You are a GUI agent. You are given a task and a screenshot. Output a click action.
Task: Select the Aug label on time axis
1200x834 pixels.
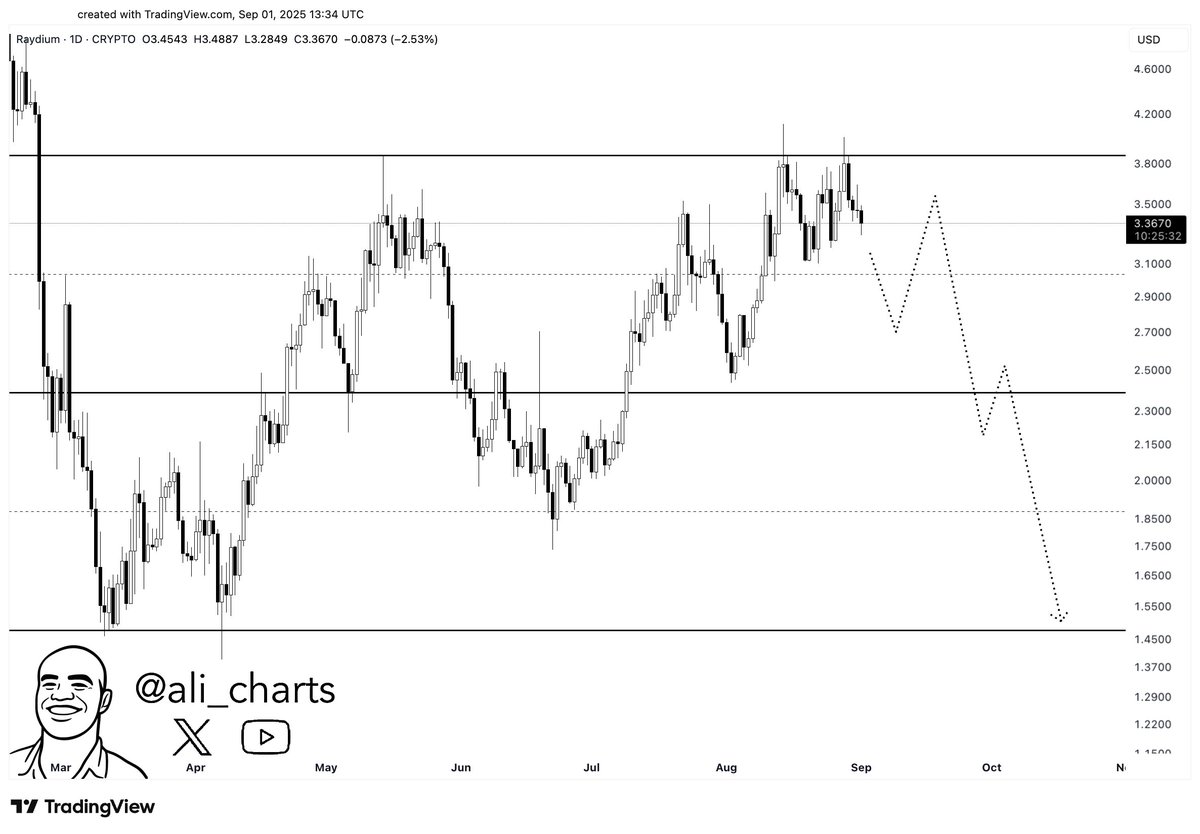727,768
